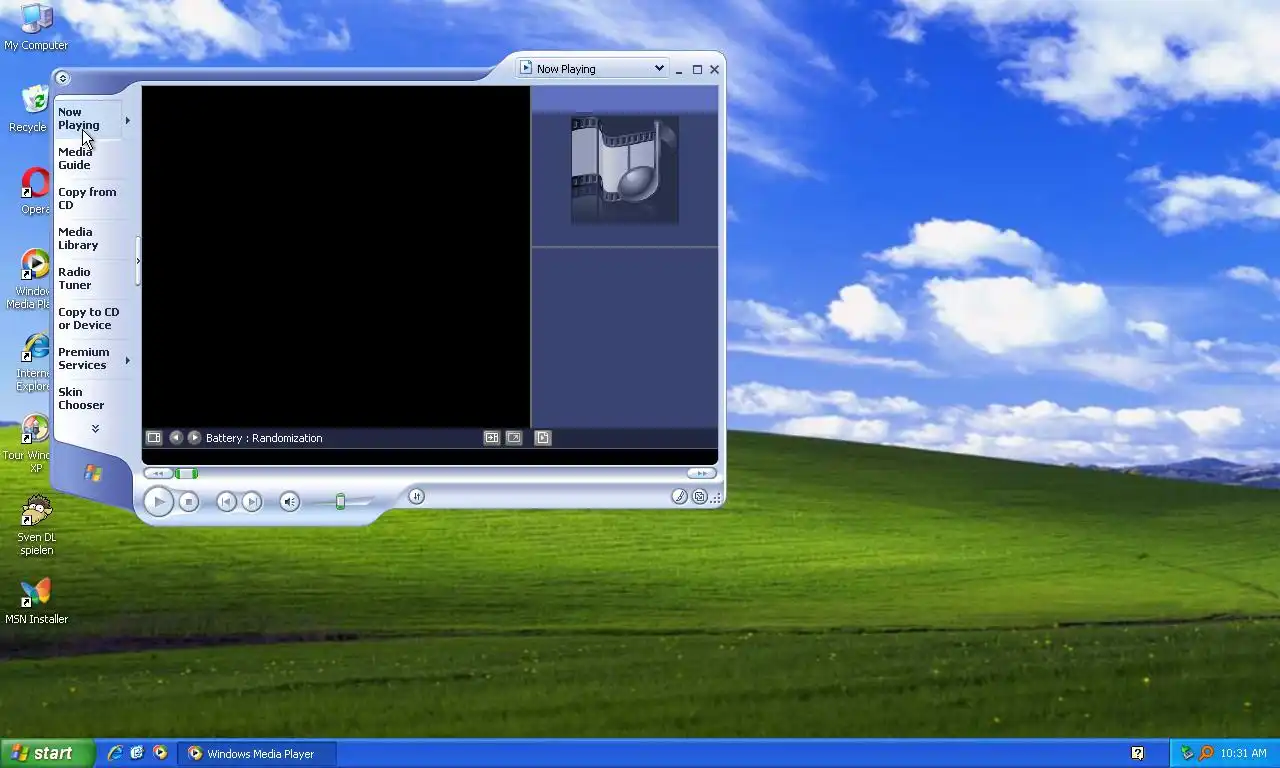Launch Media Player from quick launch
The height and width of the screenshot is (768, 1280).
tap(159, 753)
